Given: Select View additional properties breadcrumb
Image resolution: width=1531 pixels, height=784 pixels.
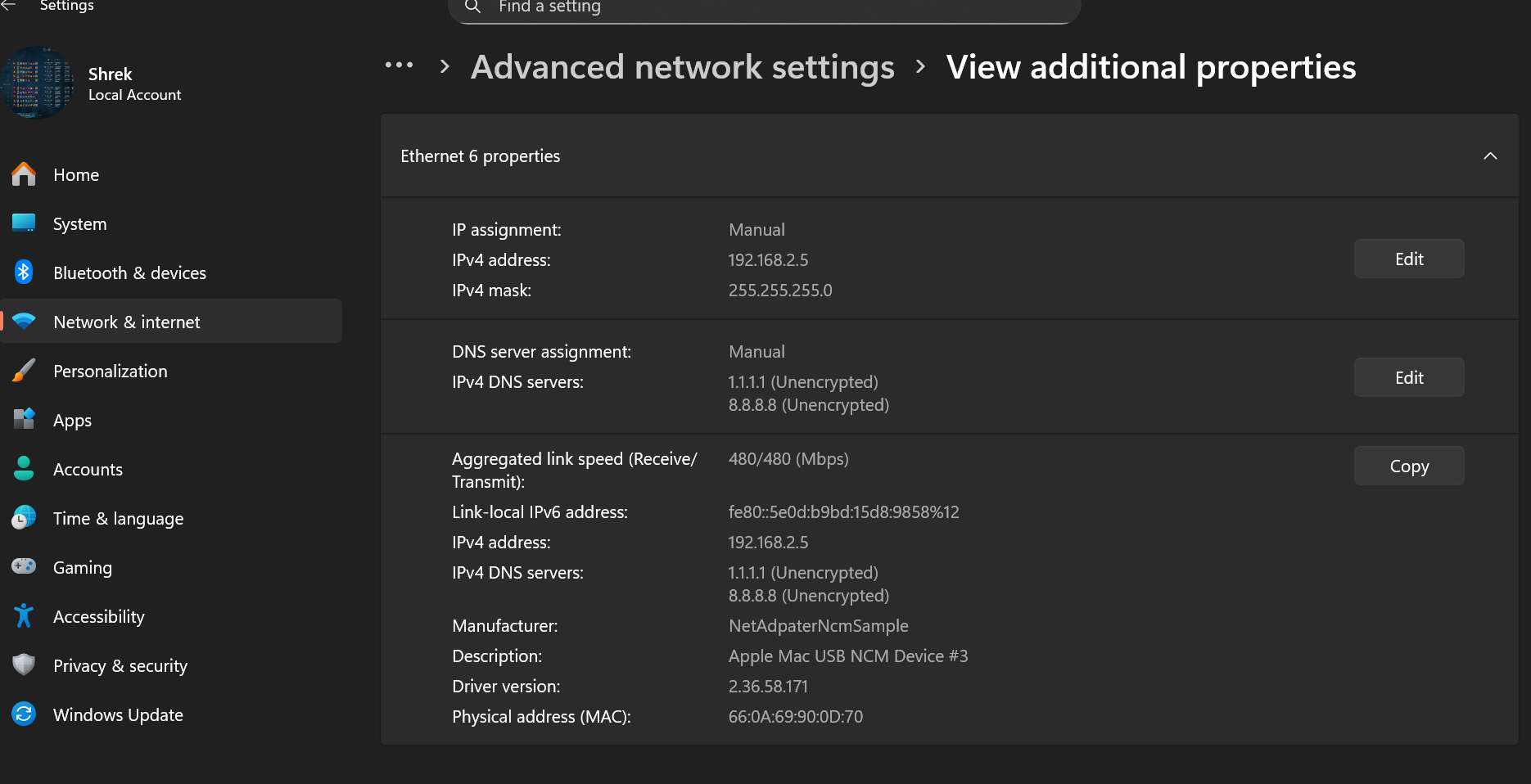Looking at the screenshot, I should click(x=1150, y=67).
